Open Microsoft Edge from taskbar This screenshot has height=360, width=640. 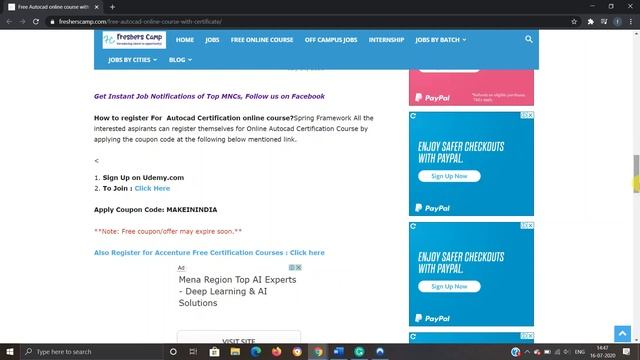(256, 351)
